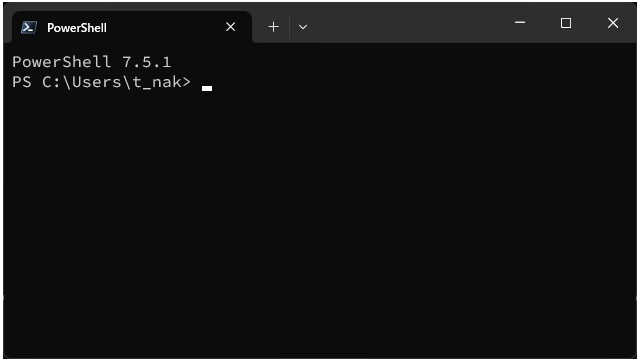Click the "PS" prefix of the prompt

pyautogui.click(x=22, y=82)
